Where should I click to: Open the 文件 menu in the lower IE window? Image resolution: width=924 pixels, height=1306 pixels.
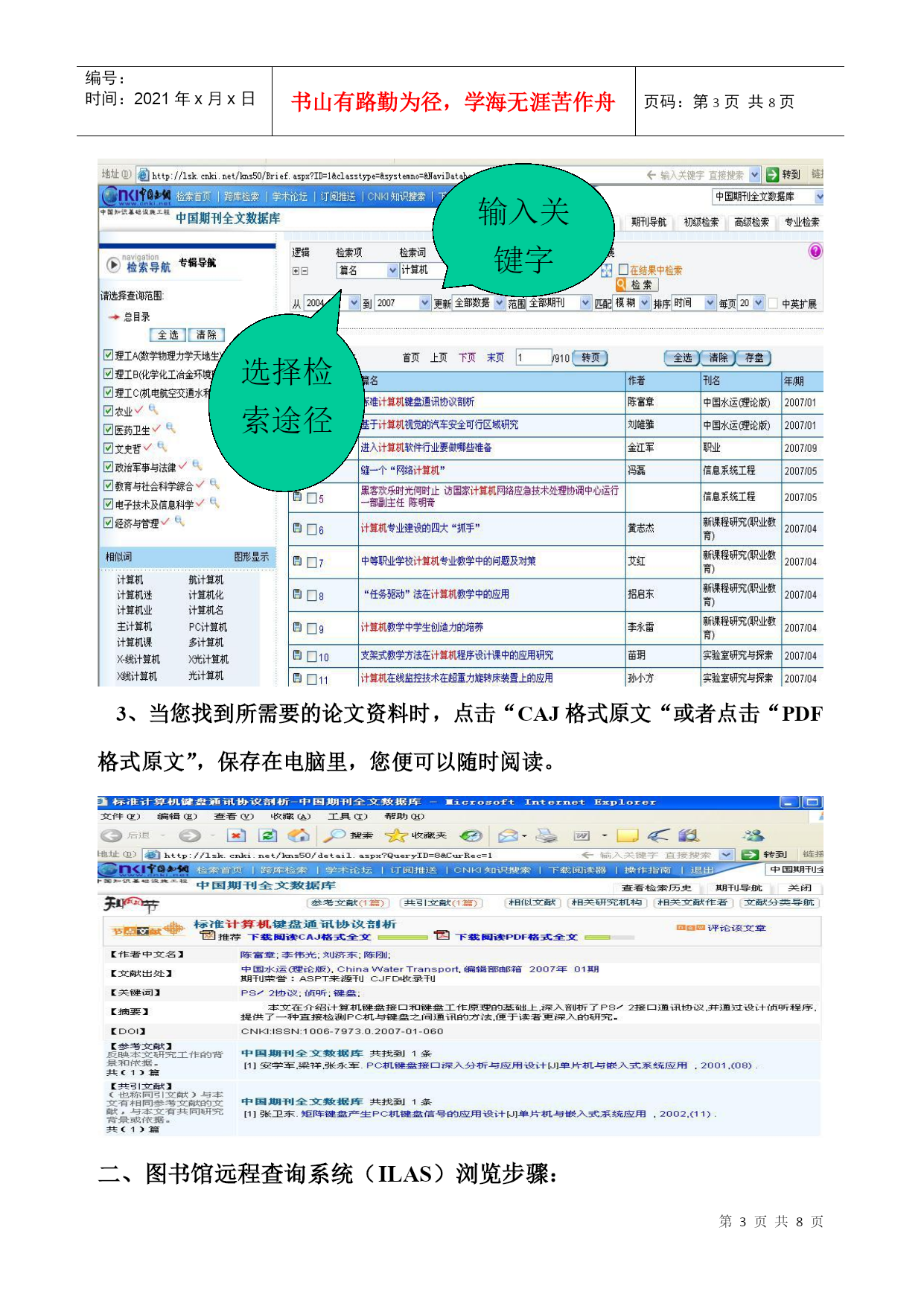pos(120,817)
